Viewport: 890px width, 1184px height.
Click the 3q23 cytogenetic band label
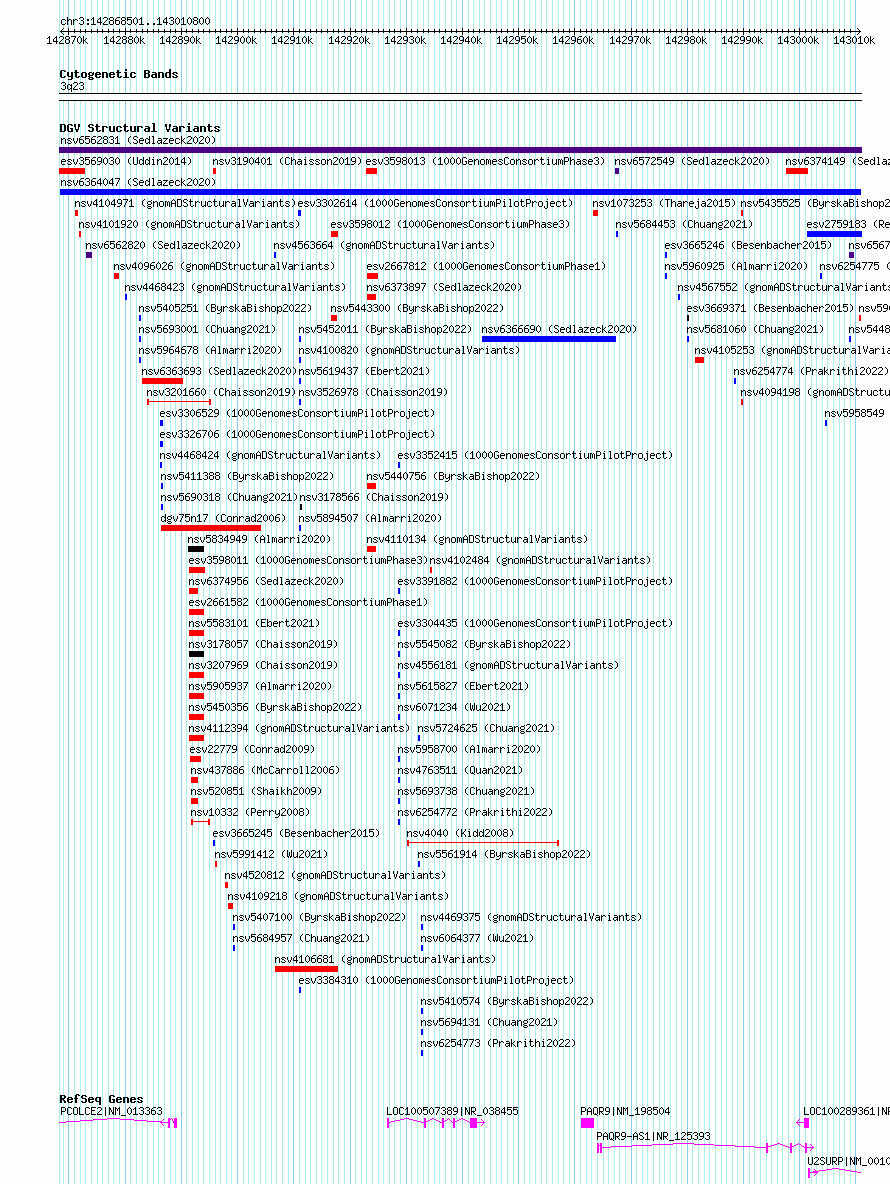point(72,86)
